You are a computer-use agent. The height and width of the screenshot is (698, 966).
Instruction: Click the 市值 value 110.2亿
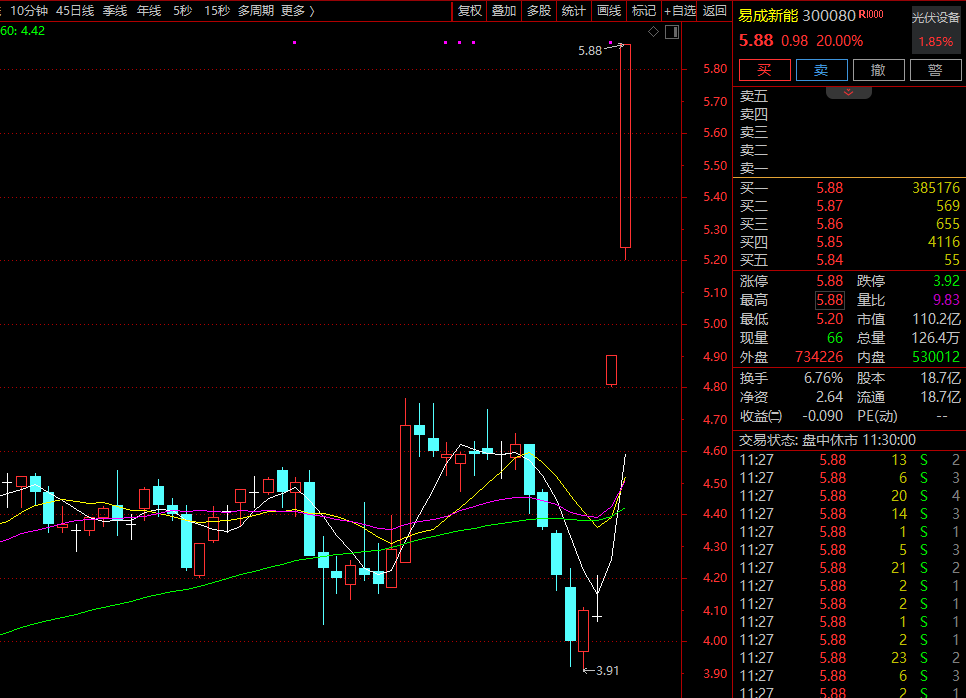(x=936, y=319)
